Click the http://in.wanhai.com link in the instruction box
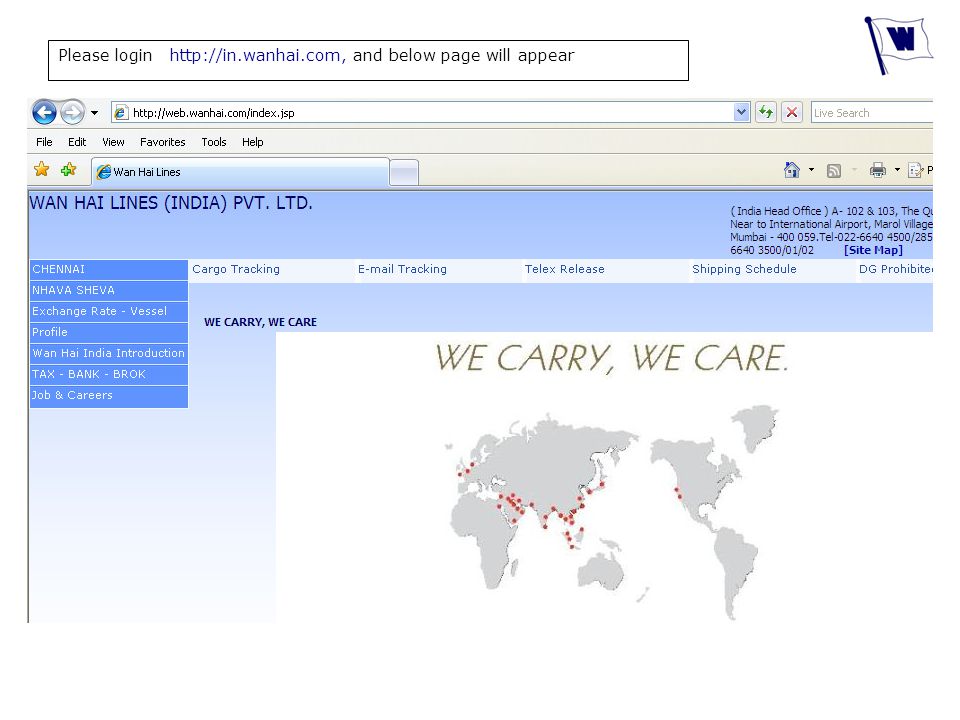960x720 pixels. [257, 56]
